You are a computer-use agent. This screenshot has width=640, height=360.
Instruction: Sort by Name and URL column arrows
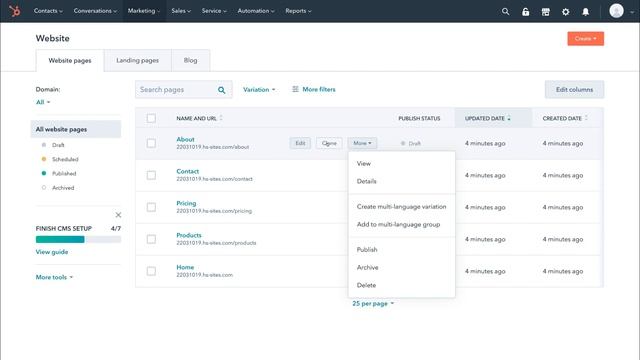[x=221, y=118]
